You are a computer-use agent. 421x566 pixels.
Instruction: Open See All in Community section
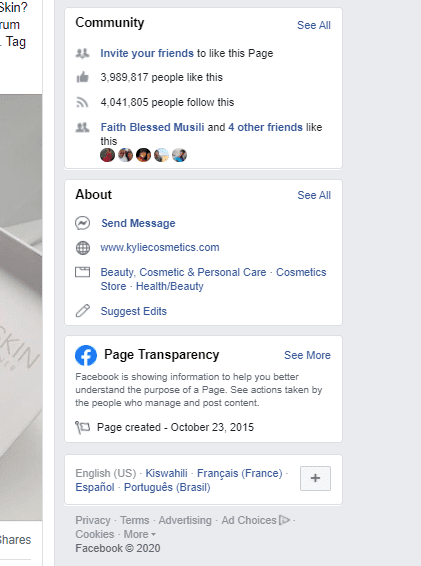coord(314,25)
